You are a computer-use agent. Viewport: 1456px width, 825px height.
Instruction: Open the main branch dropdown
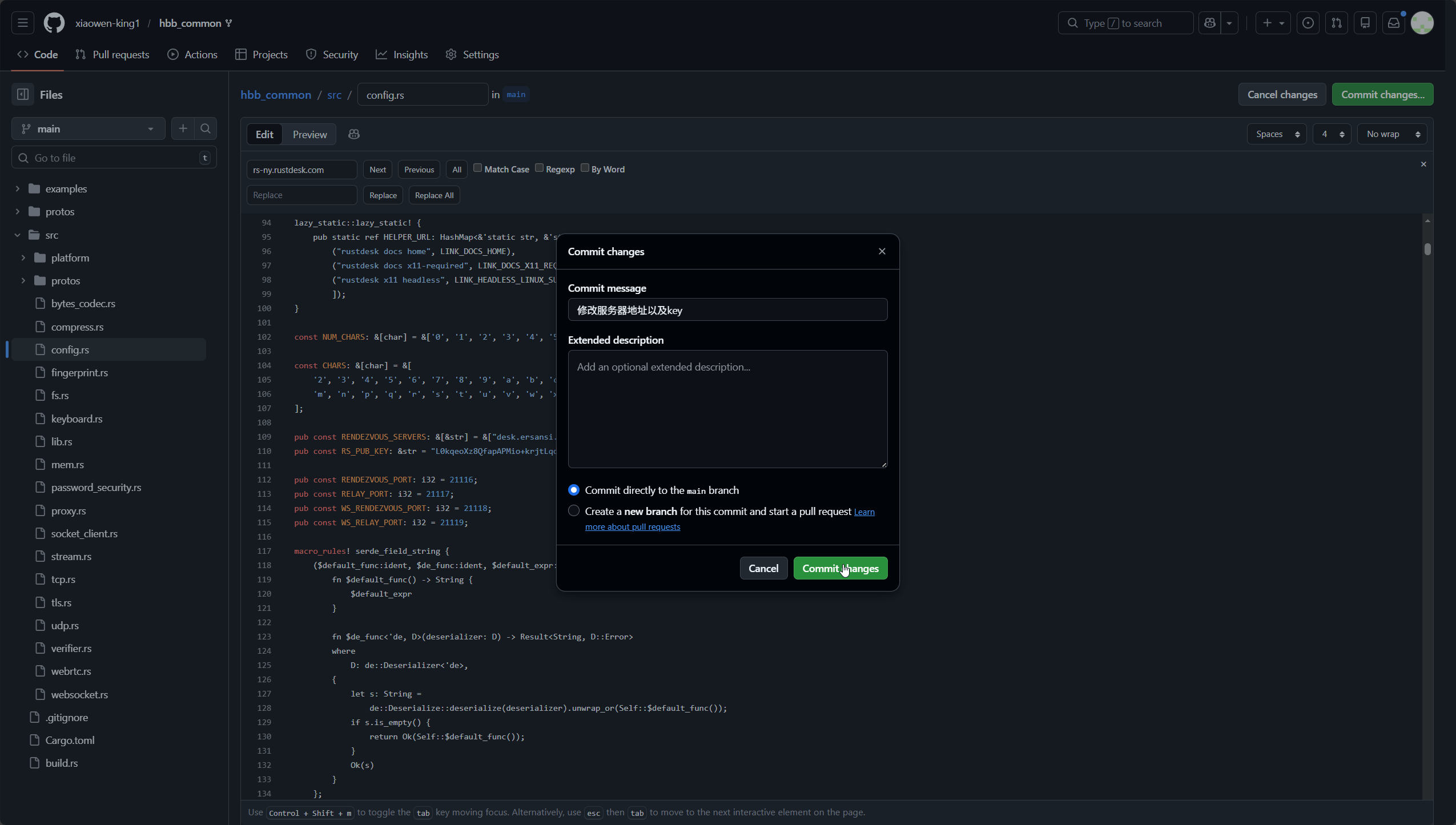tap(89, 129)
